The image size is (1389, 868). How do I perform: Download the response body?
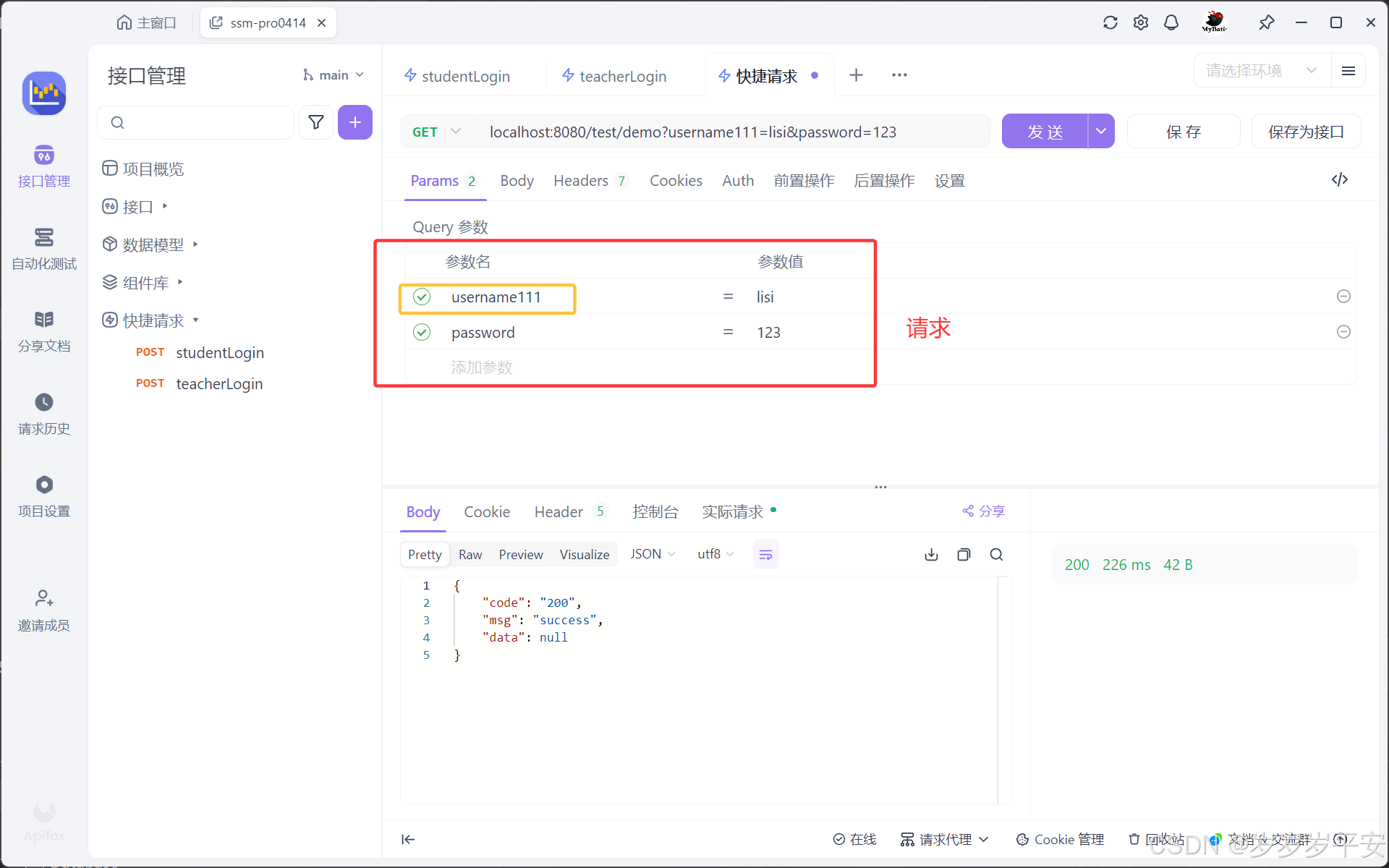pyautogui.click(x=931, y=555)
